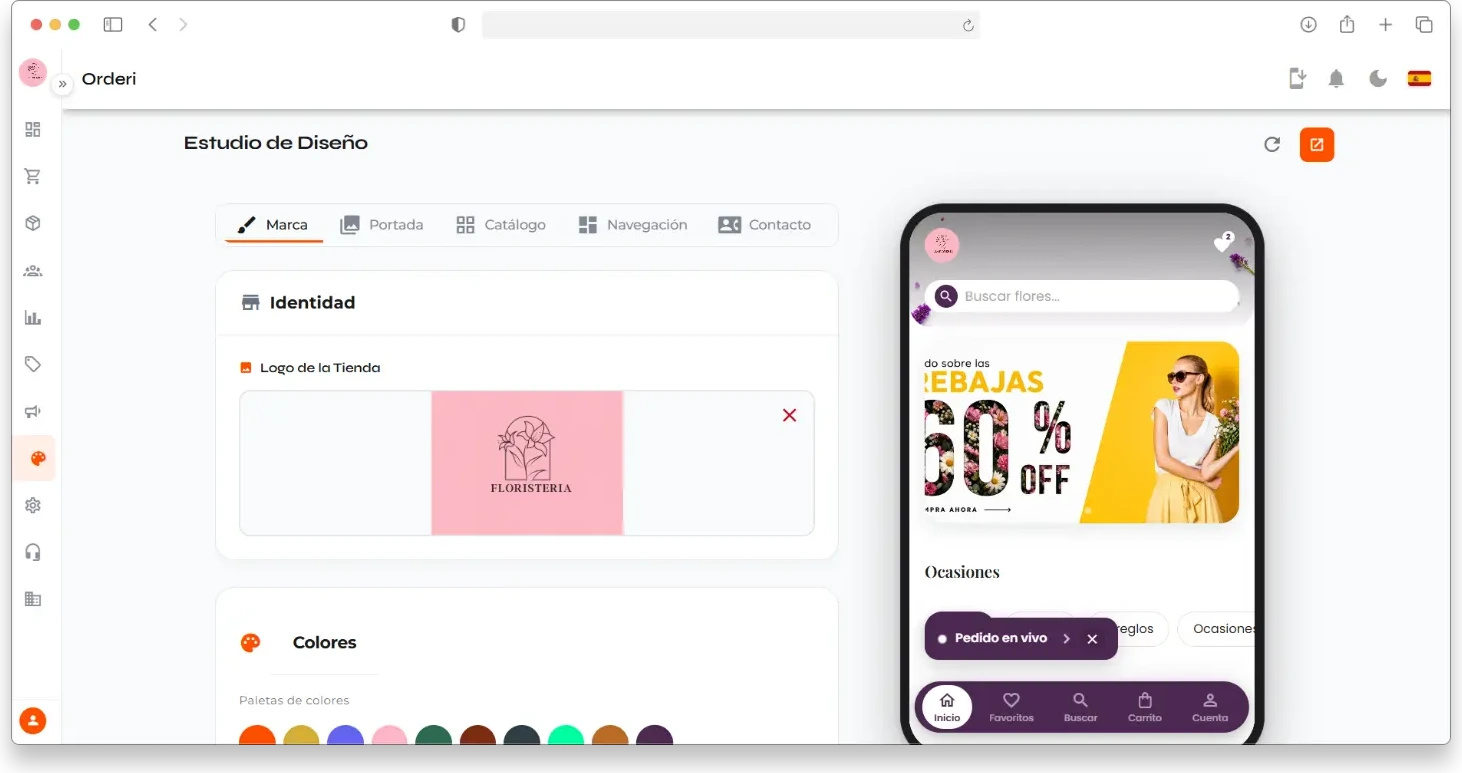This screenshot has width=1462, height=773.
Task: Choose the pink color palette swatch
Action: coord(389,736)
